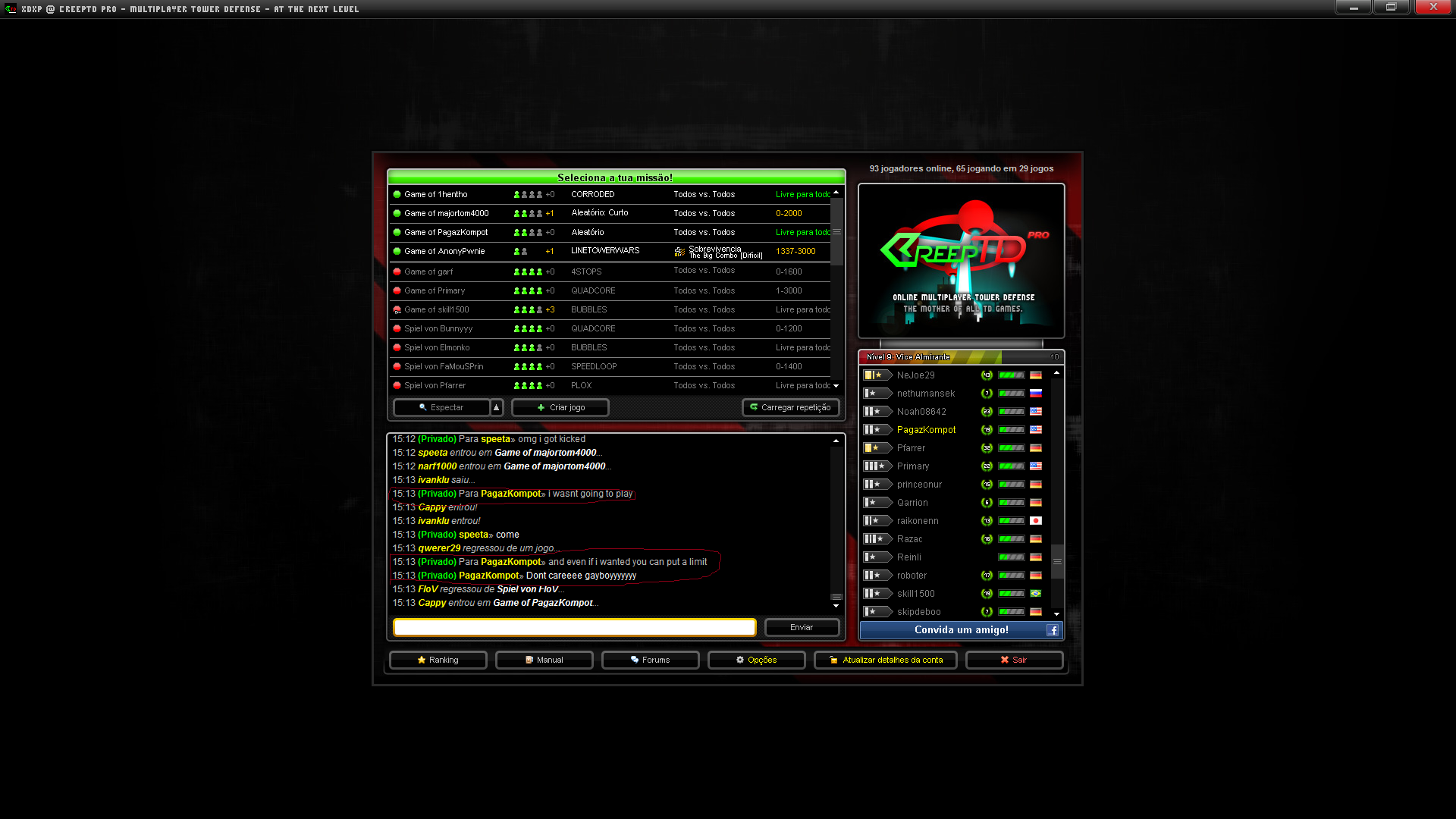Click the rank badge beside roboter
This screenshot has width=1456, height=819.
tap(877, 576)
